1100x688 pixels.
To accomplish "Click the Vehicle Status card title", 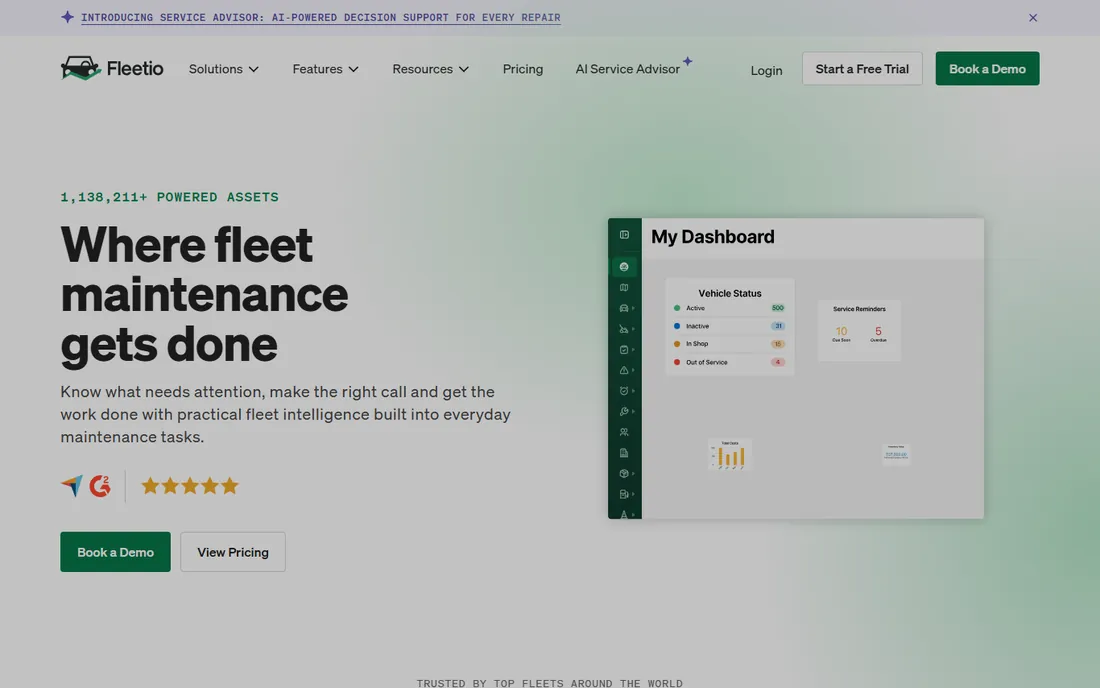I will click(x=730, y=293).
